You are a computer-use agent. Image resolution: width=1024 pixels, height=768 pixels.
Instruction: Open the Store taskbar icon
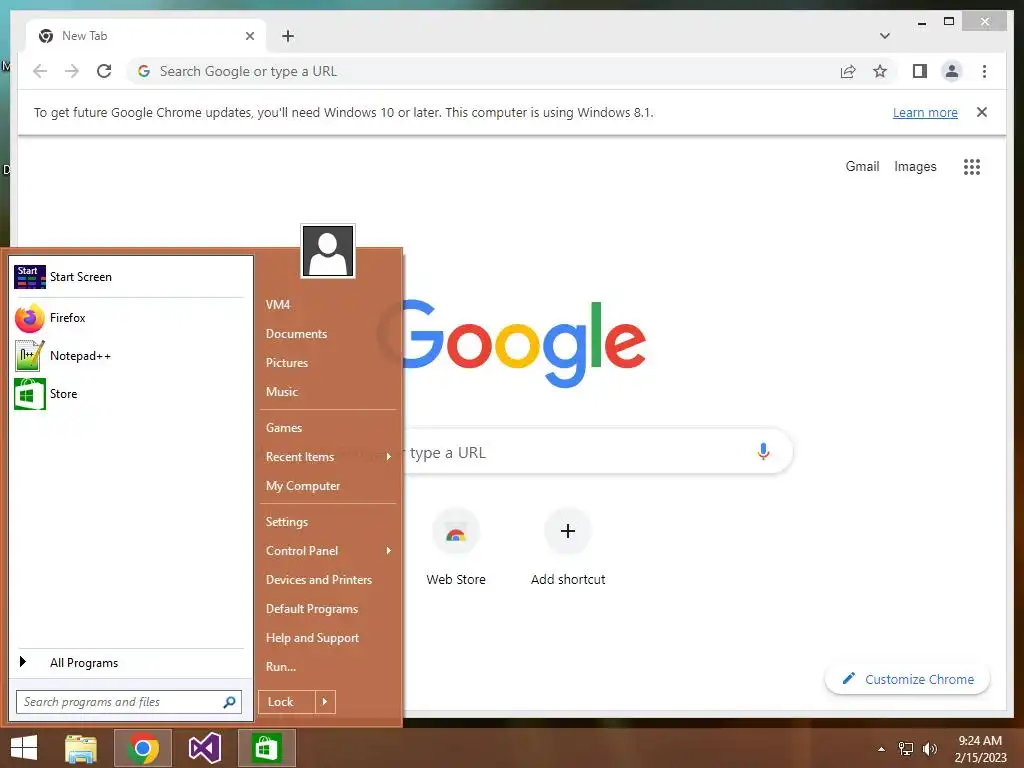(266, 748)
